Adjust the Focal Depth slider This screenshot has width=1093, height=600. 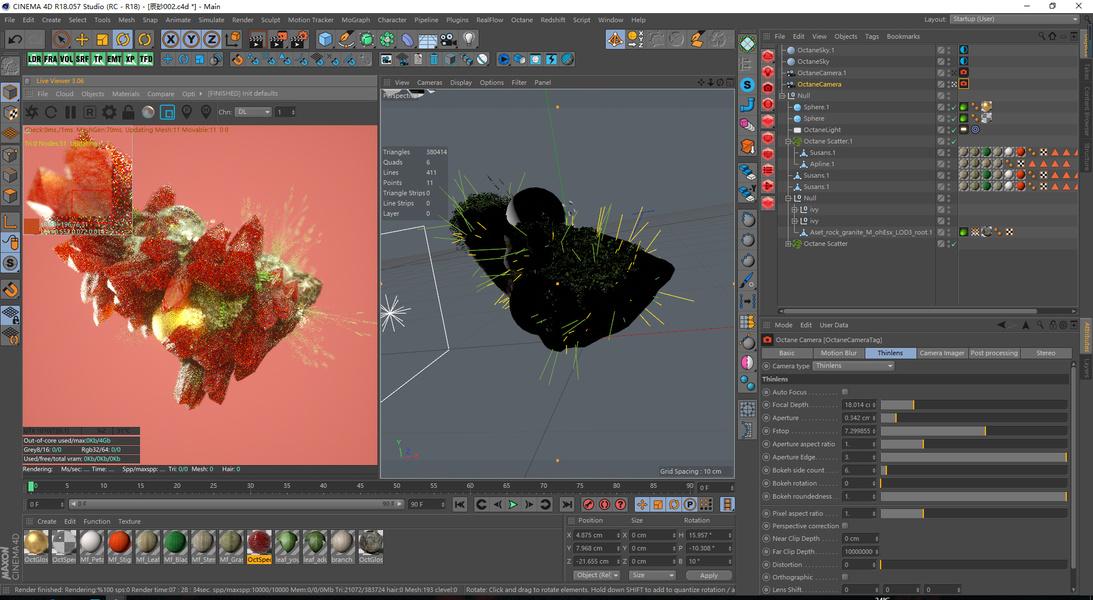[x=974, y=405]
